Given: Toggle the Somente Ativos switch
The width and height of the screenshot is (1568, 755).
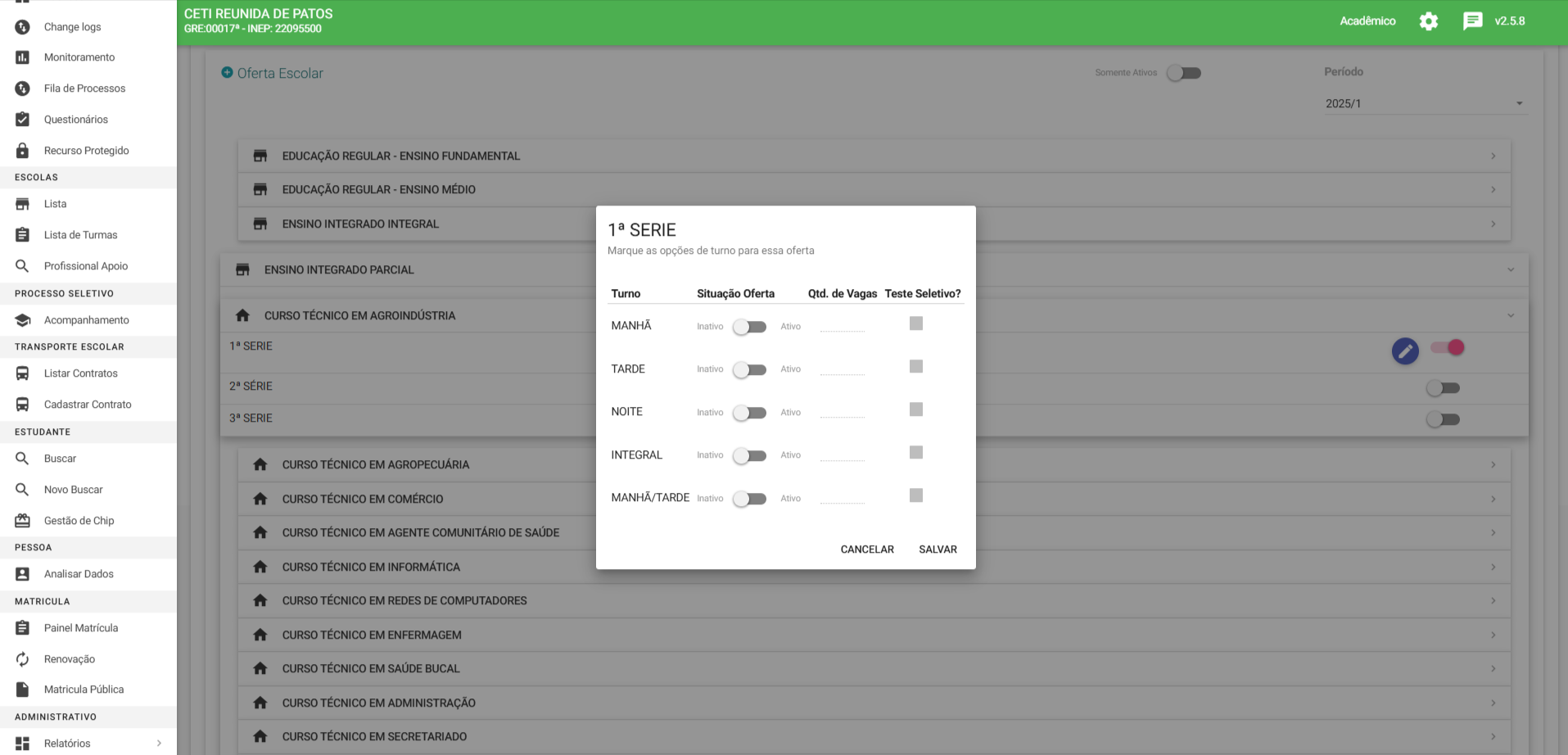Looking at the screenshot, I should click(1184, 73).
